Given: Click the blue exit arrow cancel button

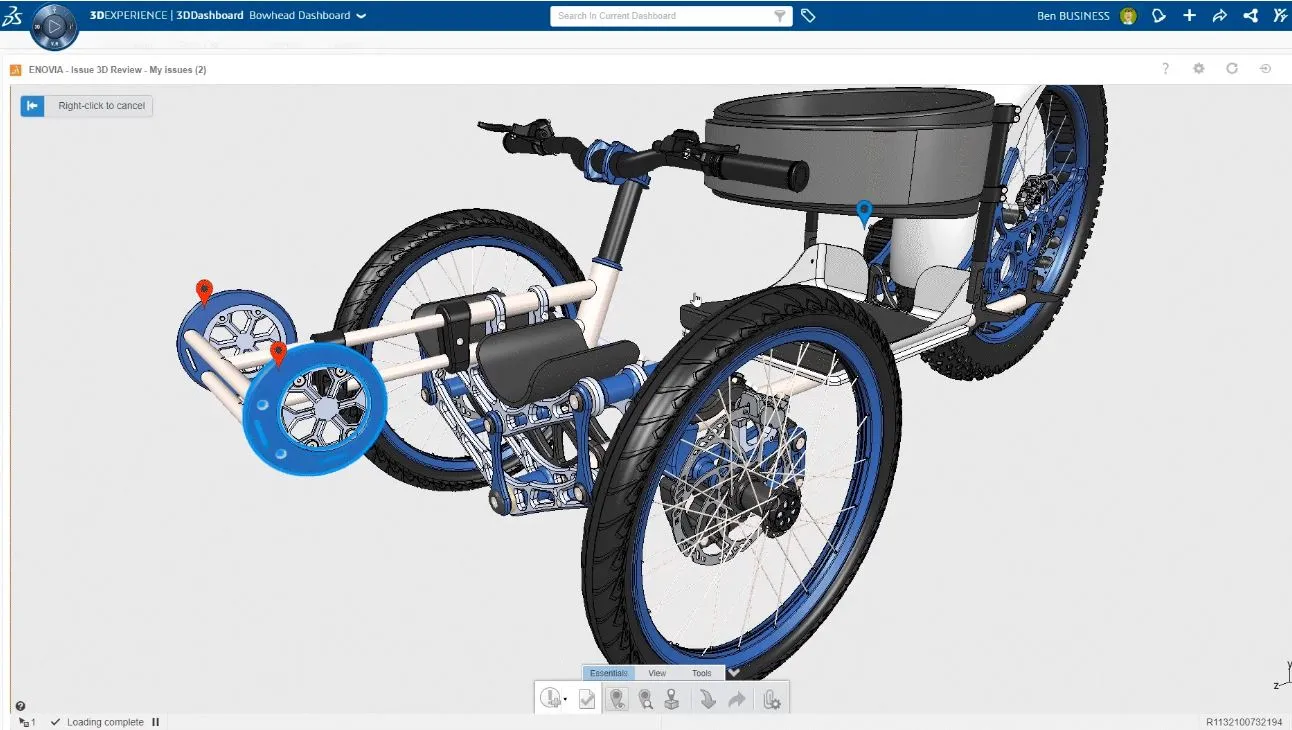Looking at the screenshot, I should (x=33, y=106).
